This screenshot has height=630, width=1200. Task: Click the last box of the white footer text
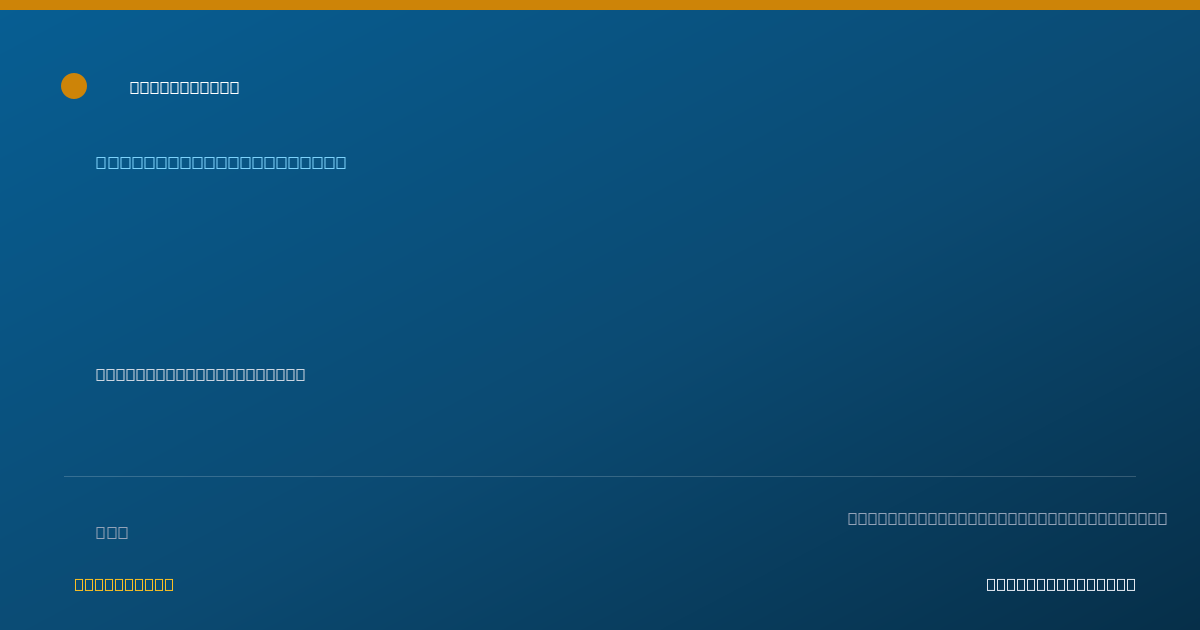[x=1130, y=585]
